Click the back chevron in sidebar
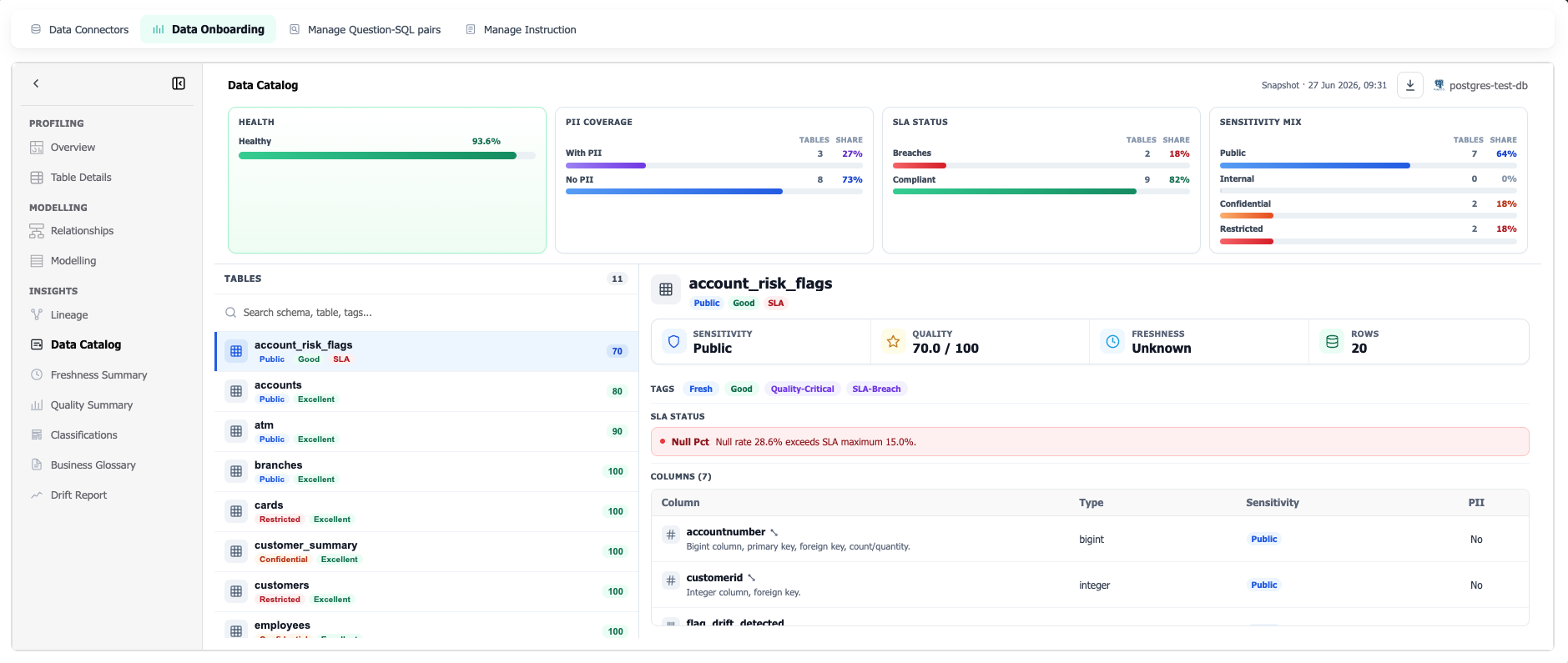 point(36,83)
